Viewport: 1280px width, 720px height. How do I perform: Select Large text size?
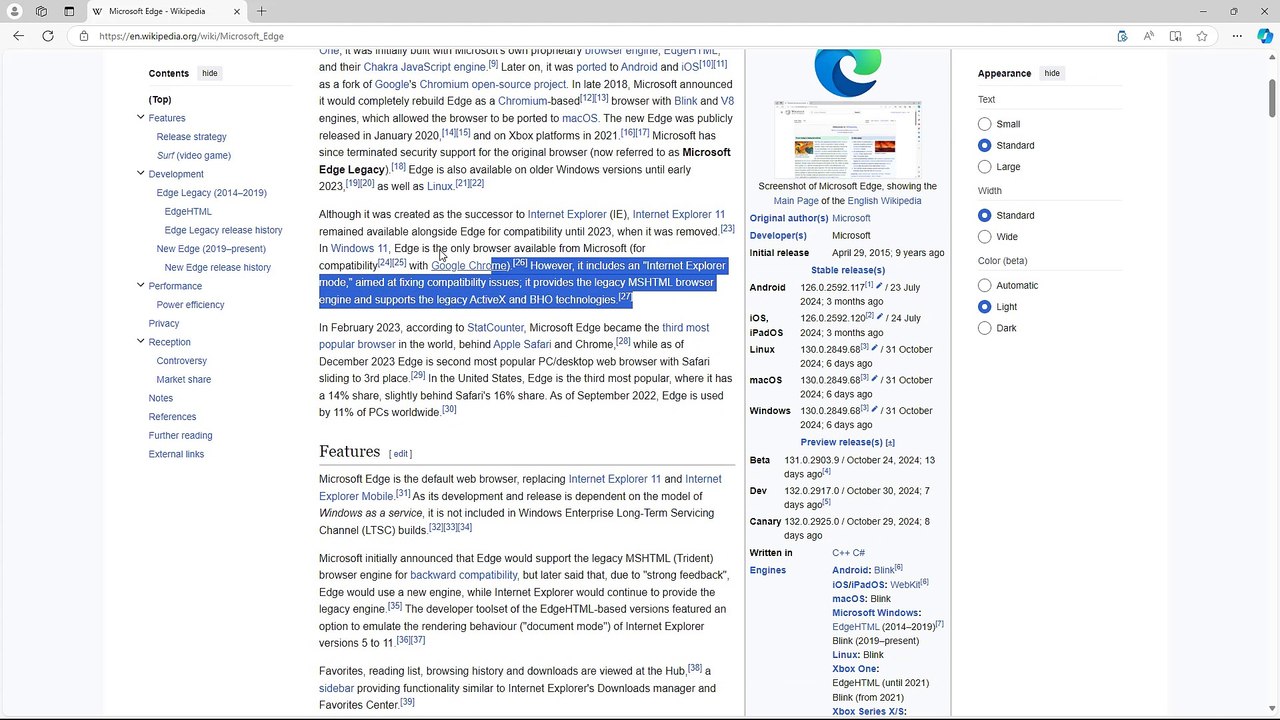tap(985, 167)
